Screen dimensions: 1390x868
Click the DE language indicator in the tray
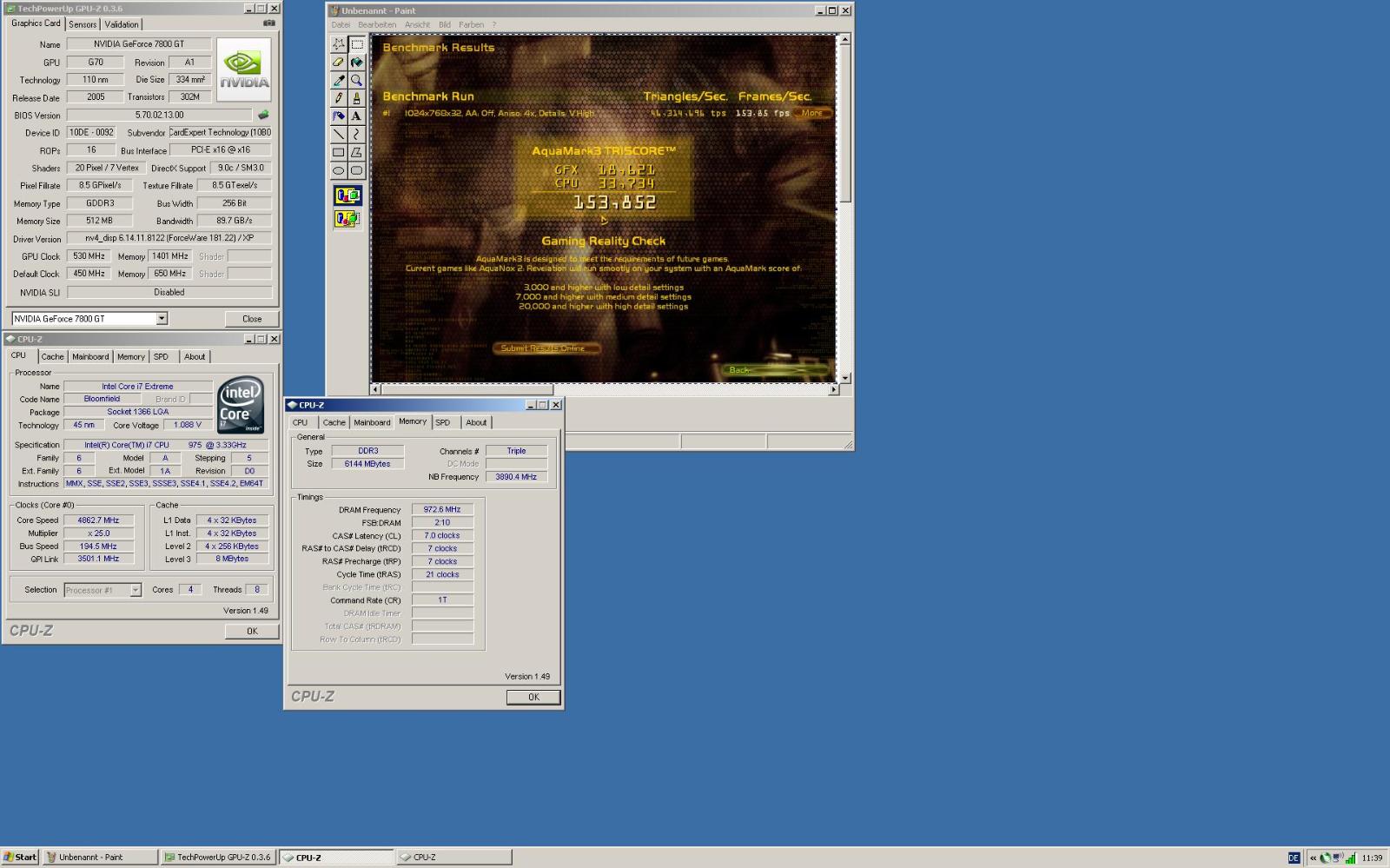pos(1294,858)
